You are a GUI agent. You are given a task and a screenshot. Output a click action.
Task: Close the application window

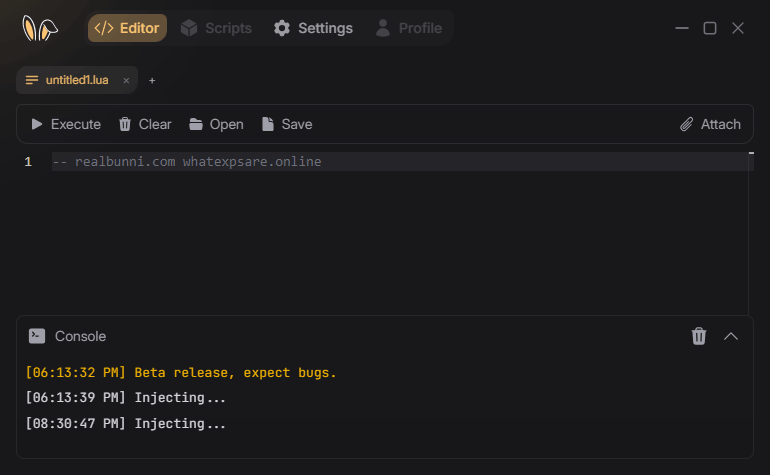coord(738,28)
